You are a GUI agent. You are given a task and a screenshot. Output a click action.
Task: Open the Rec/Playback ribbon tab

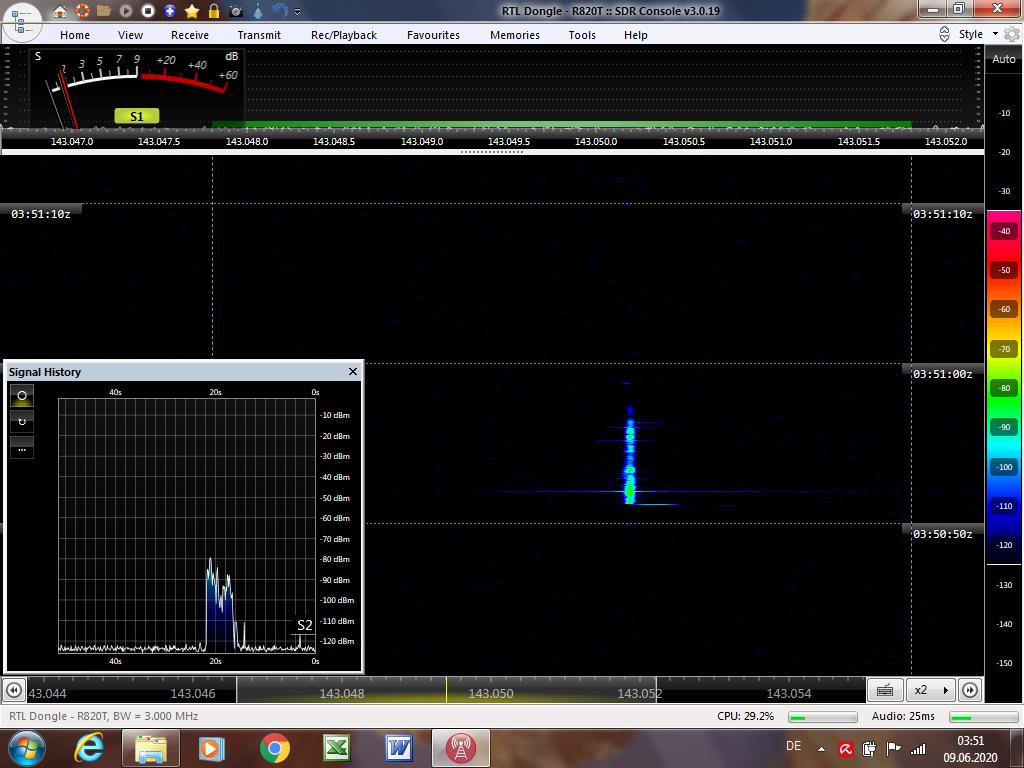tap(344, 35)
